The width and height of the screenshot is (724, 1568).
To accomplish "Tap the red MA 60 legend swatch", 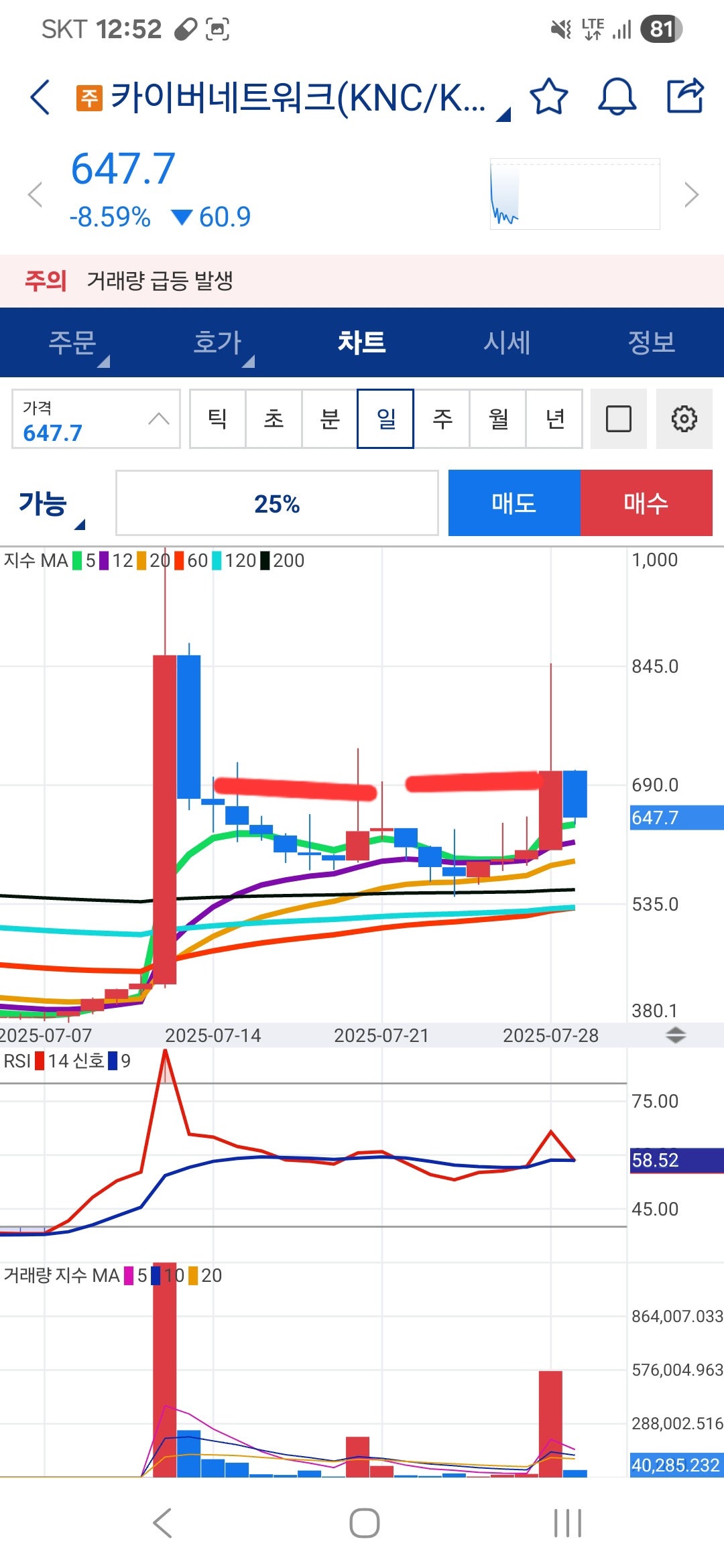I will click(179, 560).
